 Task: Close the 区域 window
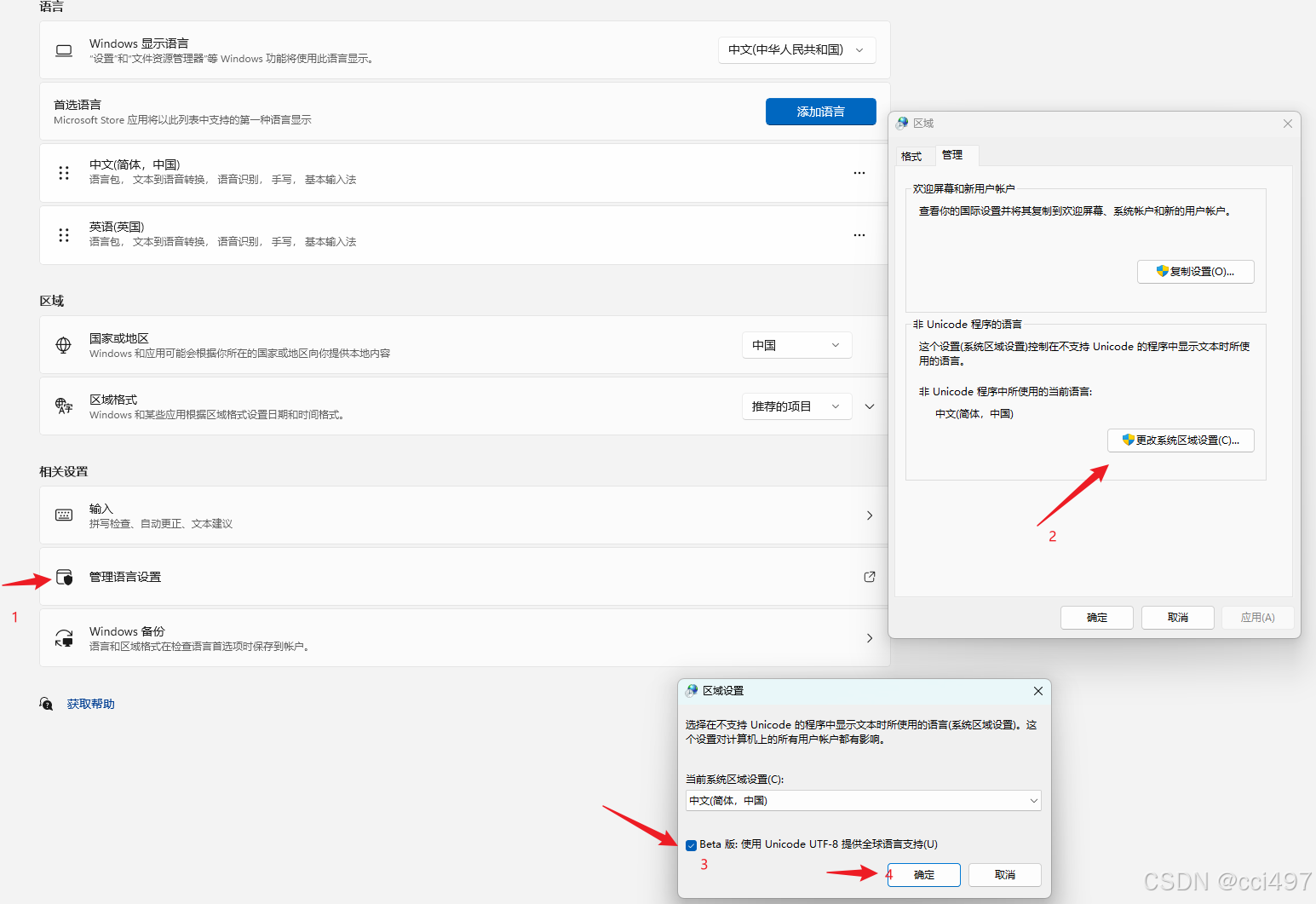(1288, 124)
